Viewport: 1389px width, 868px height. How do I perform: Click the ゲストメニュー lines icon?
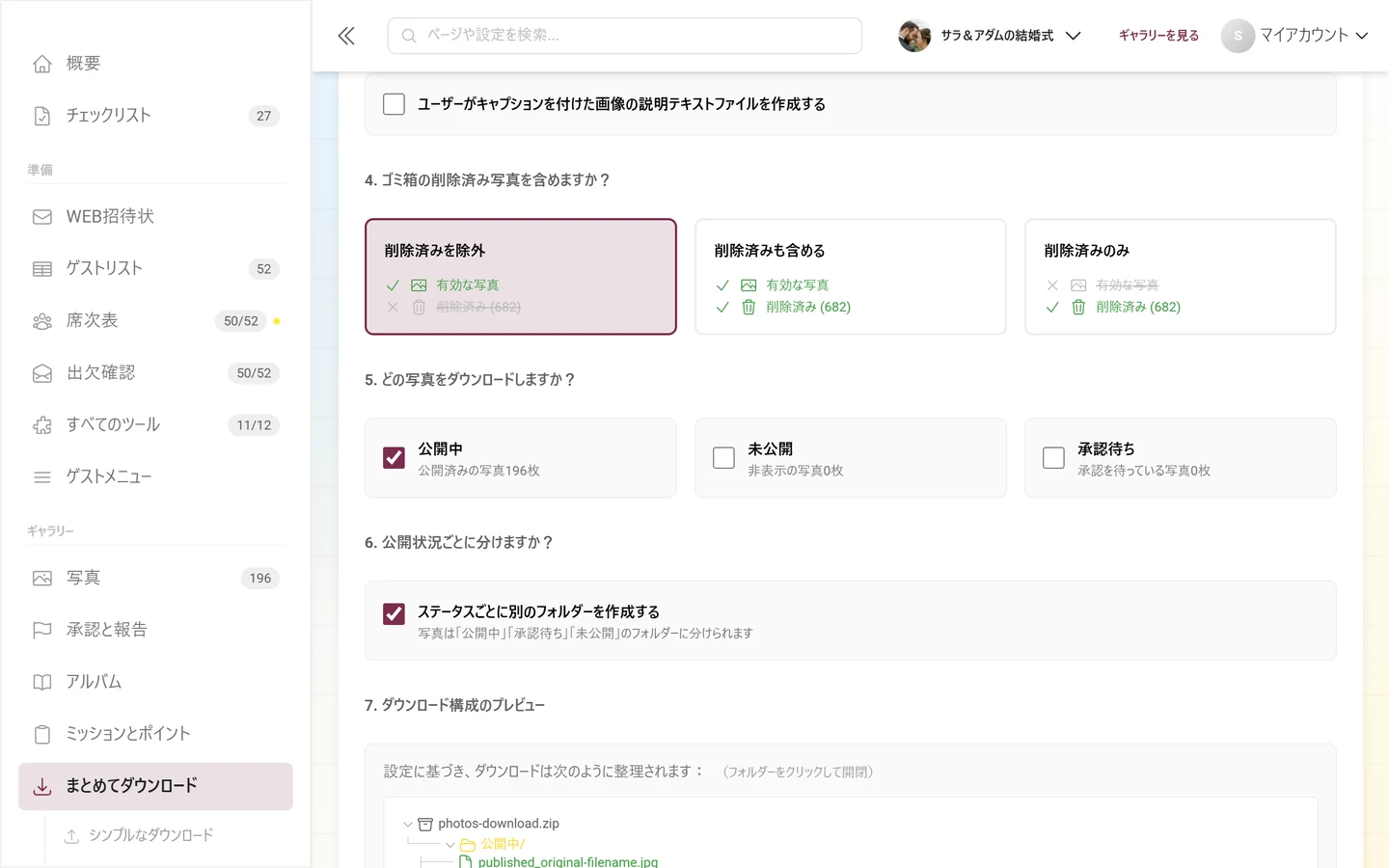click(42, 477)
